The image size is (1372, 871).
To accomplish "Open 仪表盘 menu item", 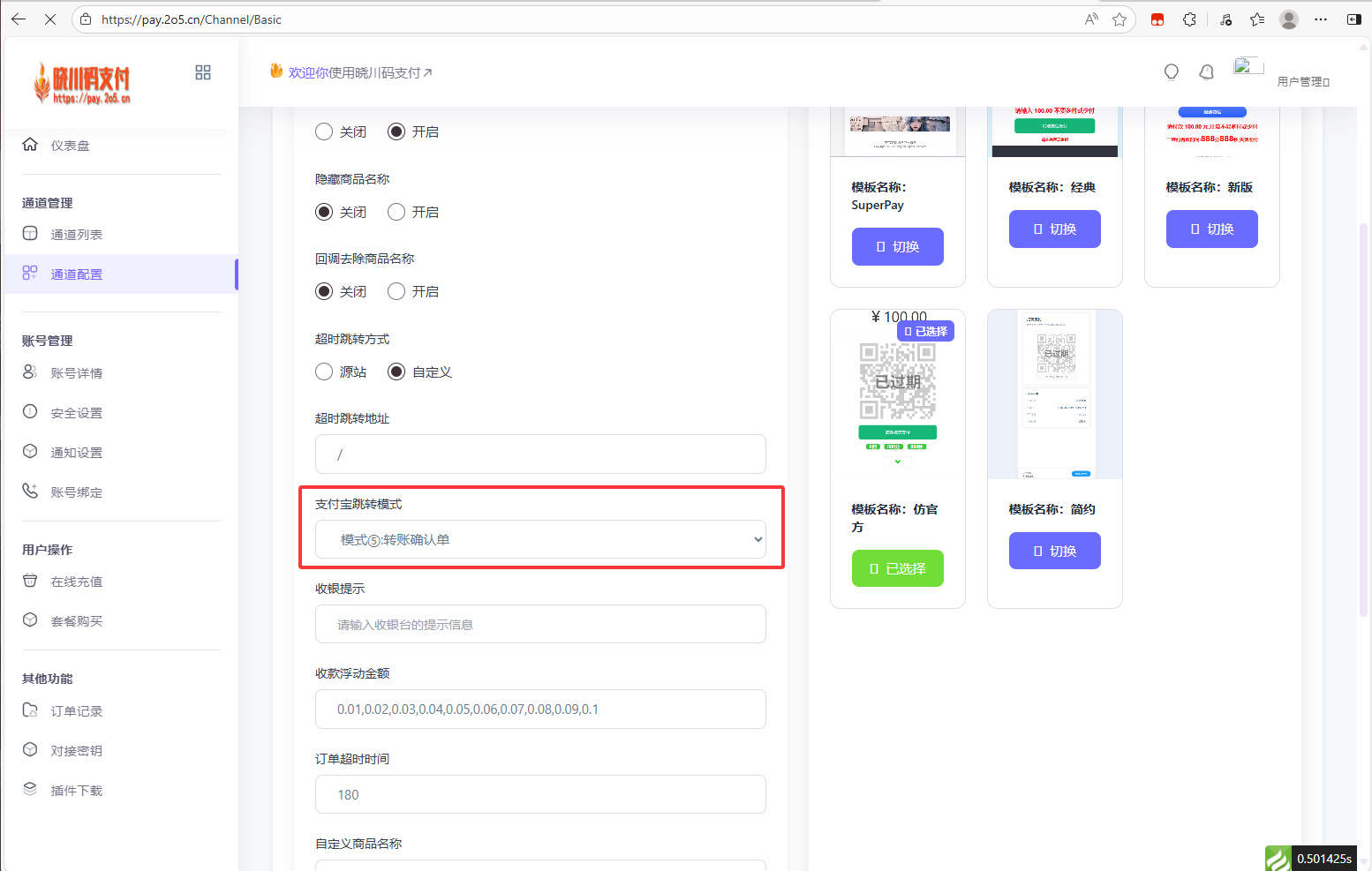I will click(70, 146).
